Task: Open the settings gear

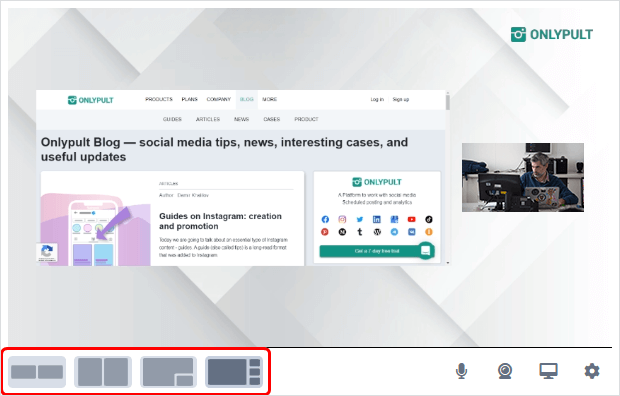Action: click(x=592, y=371)
